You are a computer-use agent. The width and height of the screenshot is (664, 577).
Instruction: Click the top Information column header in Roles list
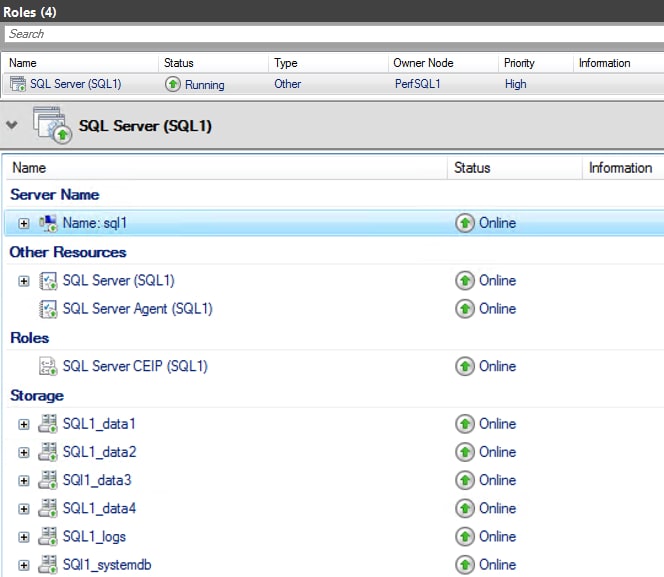click(619, 63)
